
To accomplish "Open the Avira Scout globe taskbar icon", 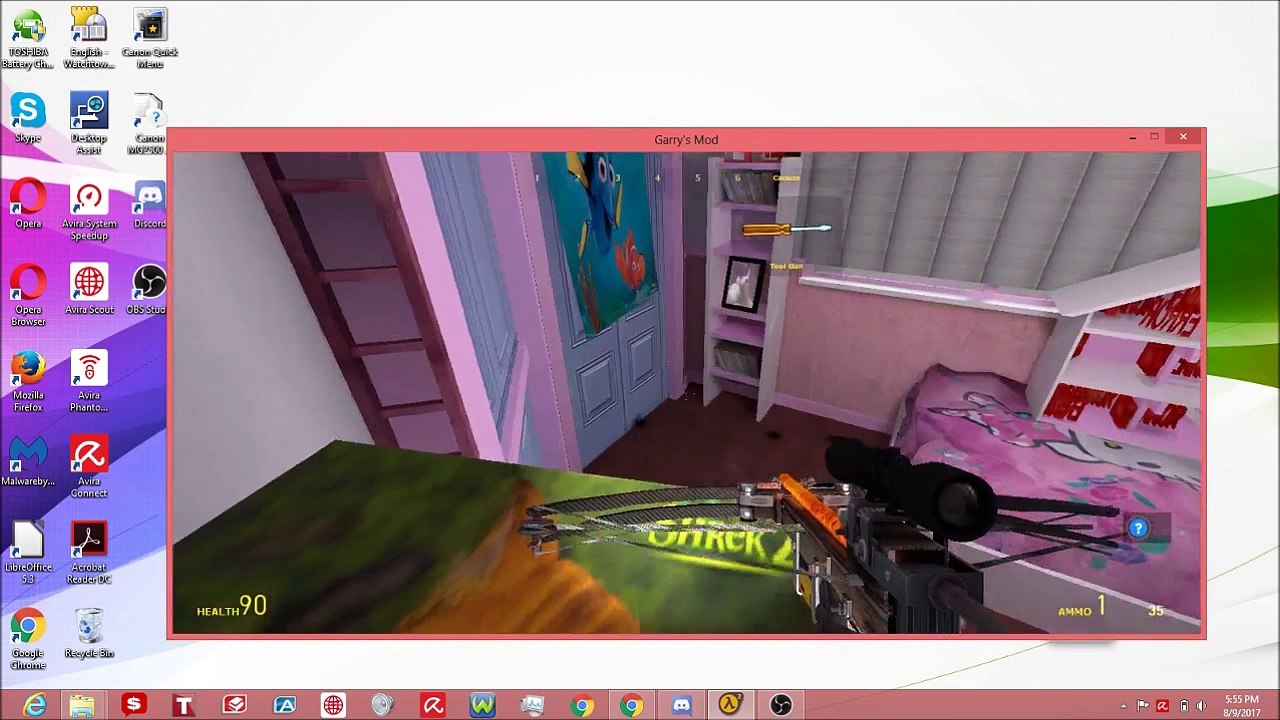I will (333, 705).
